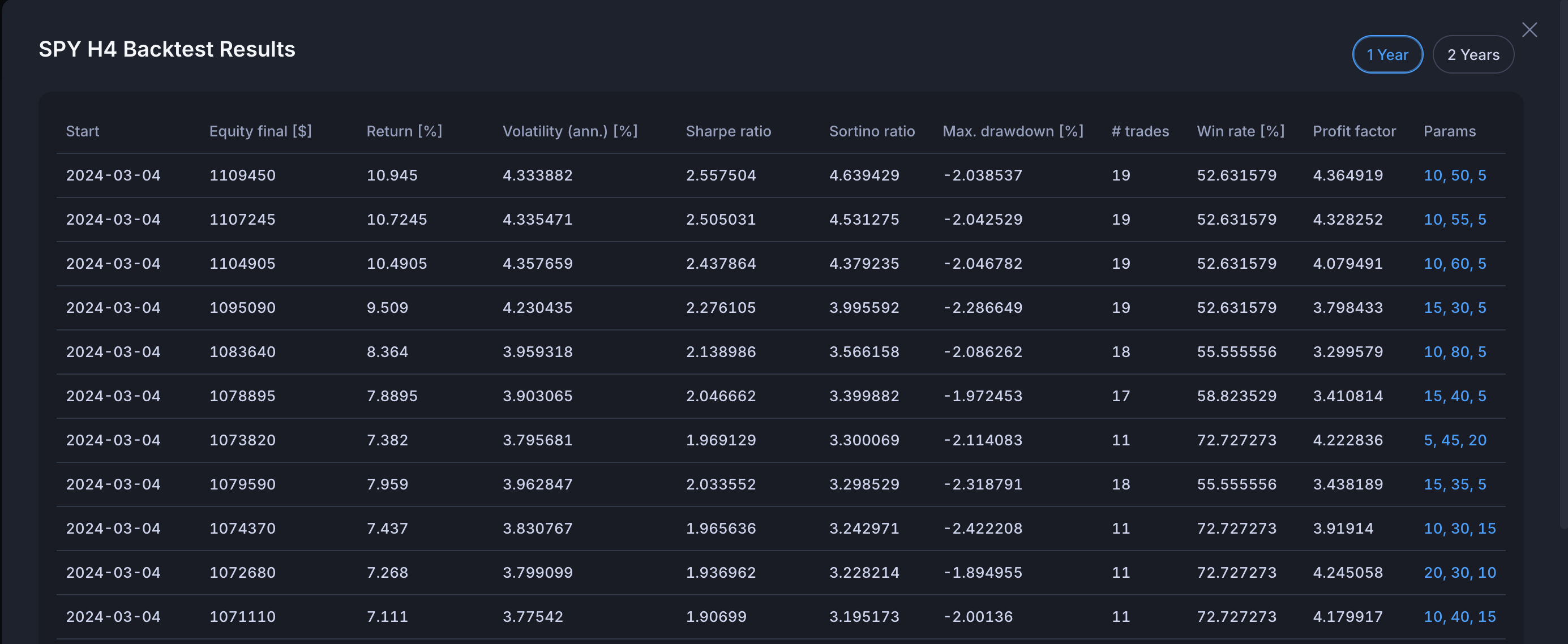Open params link 15, 30, 5
The width and height of the screenshot is (1568, 644).
coord(1455,308)
